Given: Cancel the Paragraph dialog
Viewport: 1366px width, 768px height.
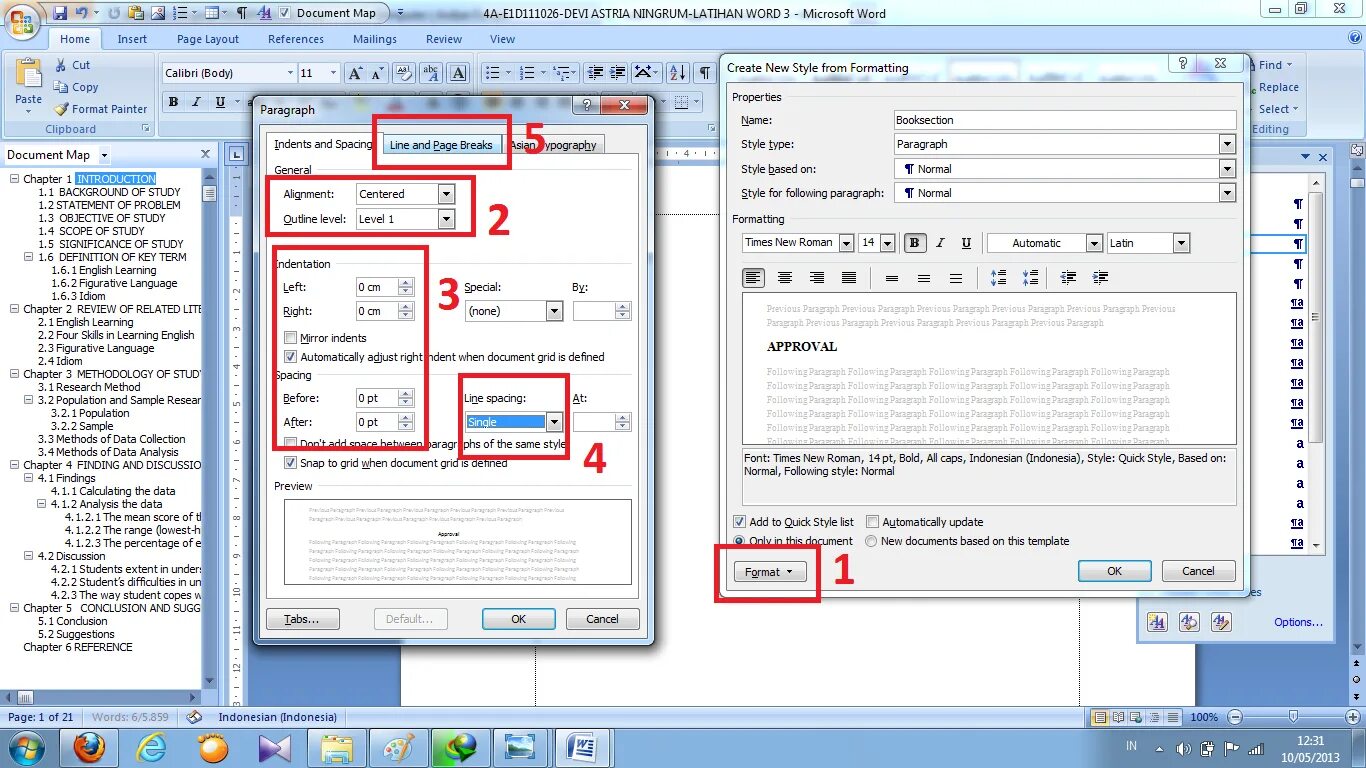Looking at the screenshot, I should (x=602, y=619).
